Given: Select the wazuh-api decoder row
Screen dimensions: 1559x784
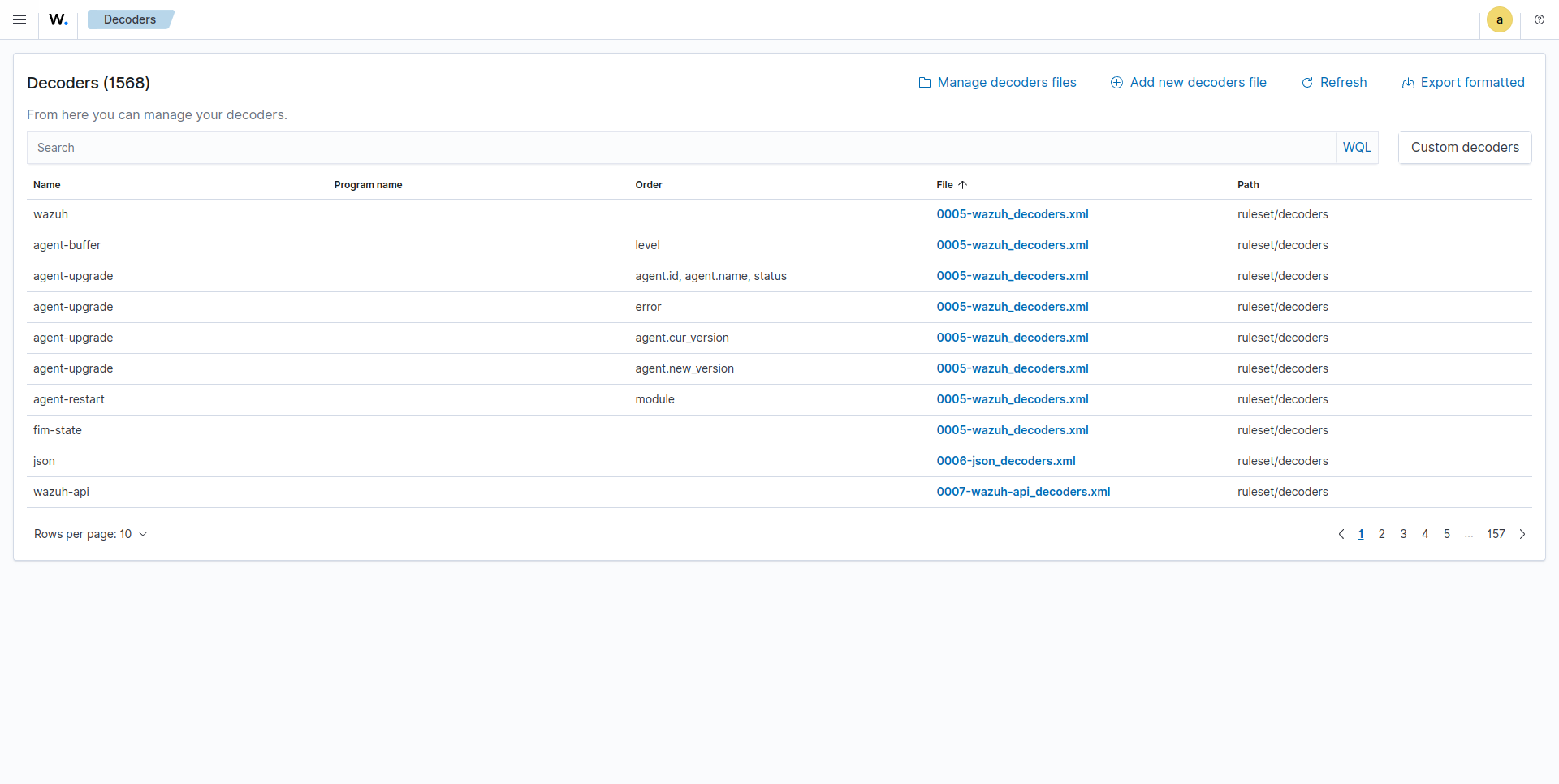Looking at the screenshot, I should (x=779, y=492).
